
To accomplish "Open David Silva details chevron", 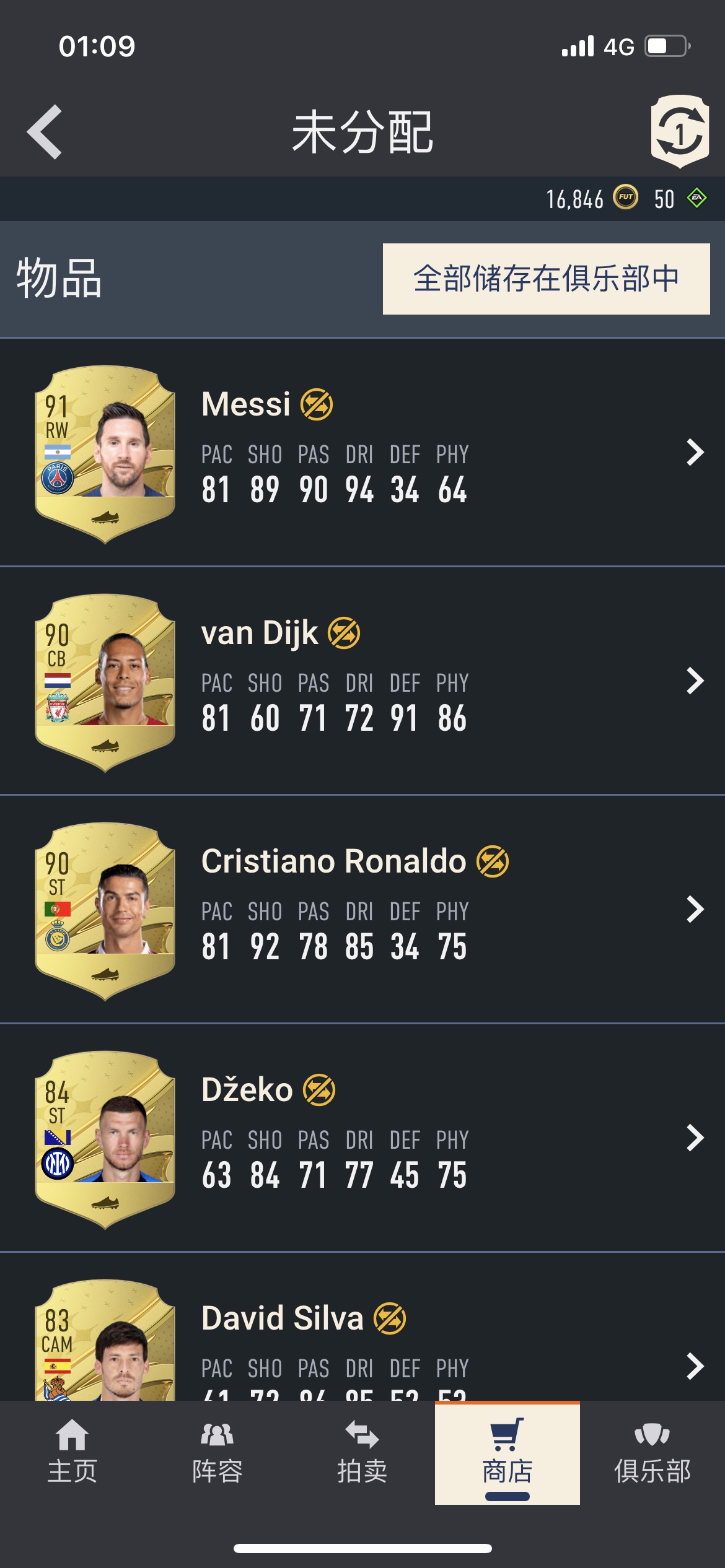I will click(x=695, y=1366).
